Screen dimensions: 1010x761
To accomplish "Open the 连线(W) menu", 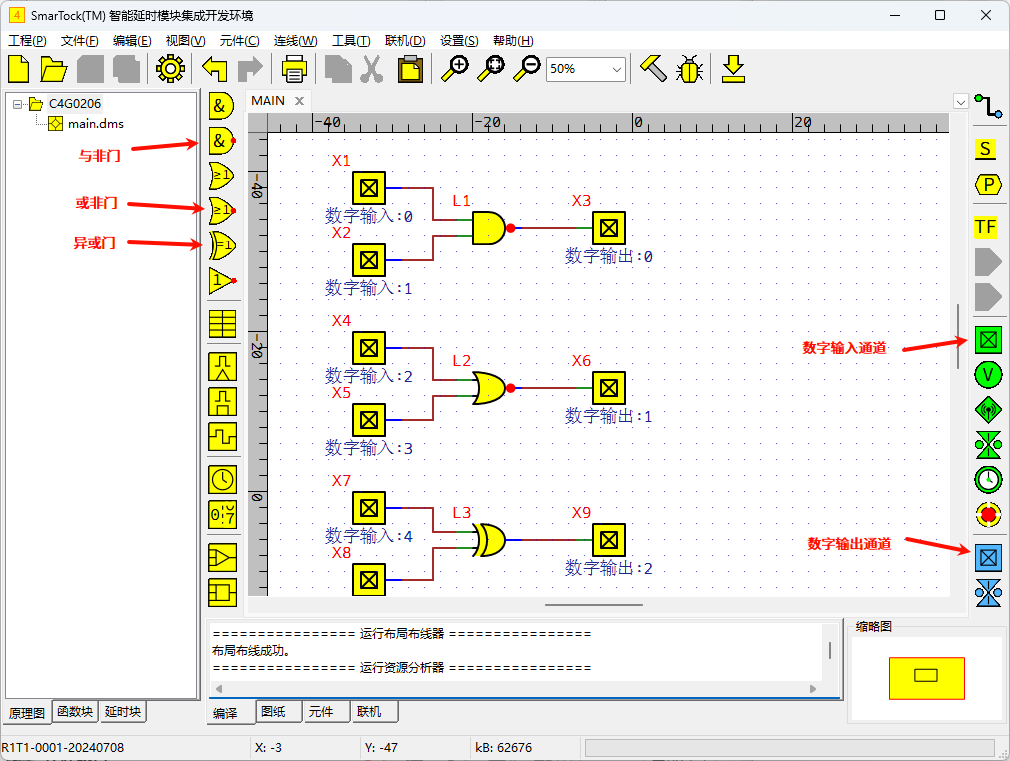I will 295,41.
